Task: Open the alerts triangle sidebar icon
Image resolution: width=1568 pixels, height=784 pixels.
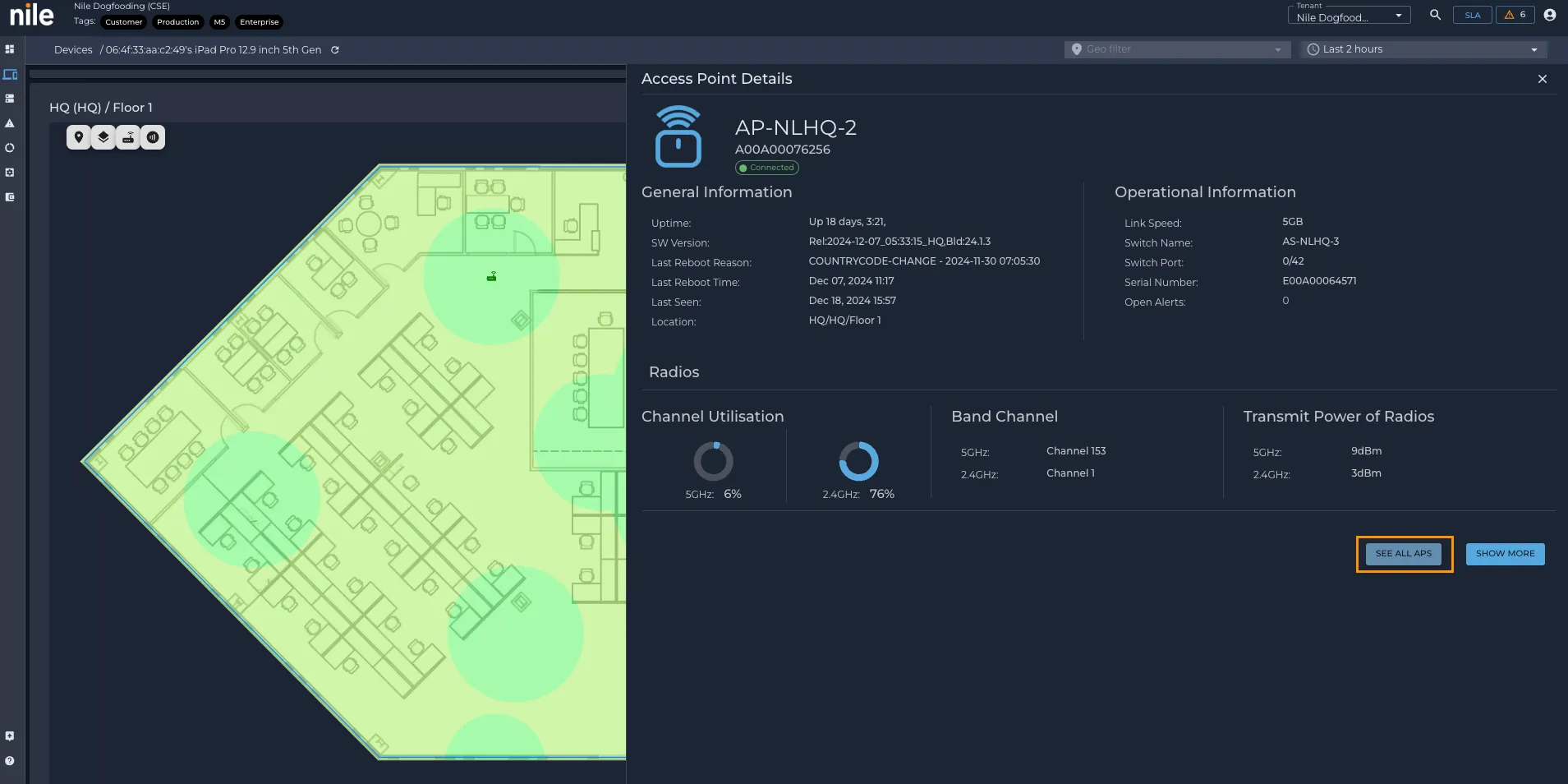Action: 10,123
